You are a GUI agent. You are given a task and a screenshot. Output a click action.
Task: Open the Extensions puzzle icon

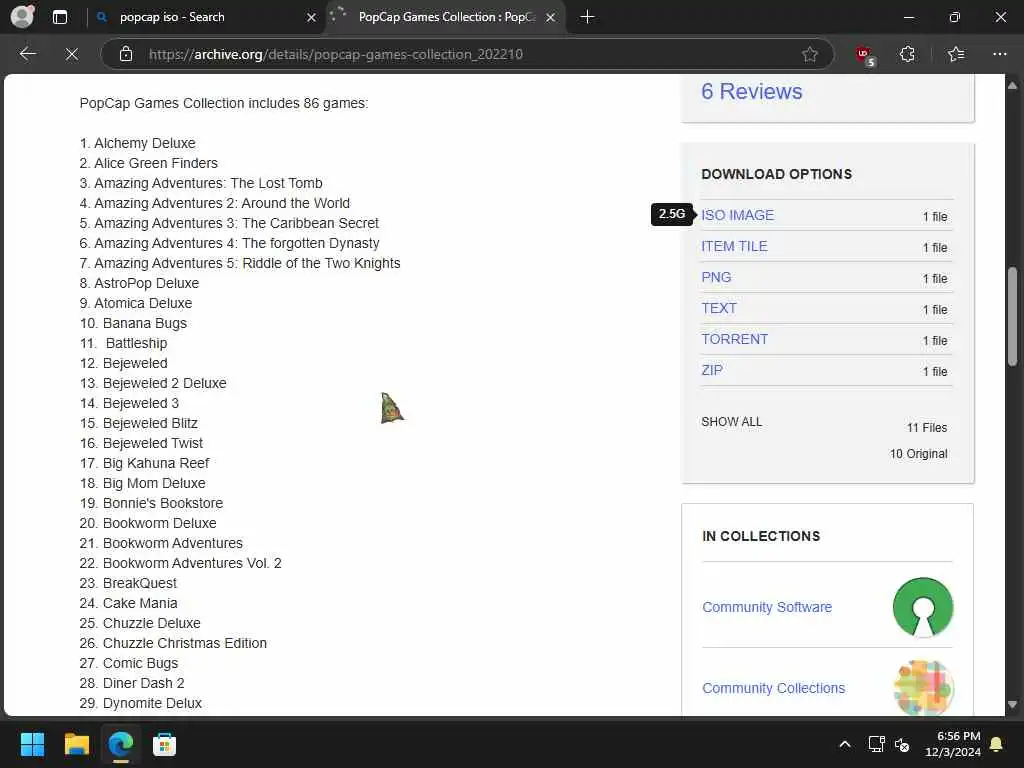[x=907, y=54]
